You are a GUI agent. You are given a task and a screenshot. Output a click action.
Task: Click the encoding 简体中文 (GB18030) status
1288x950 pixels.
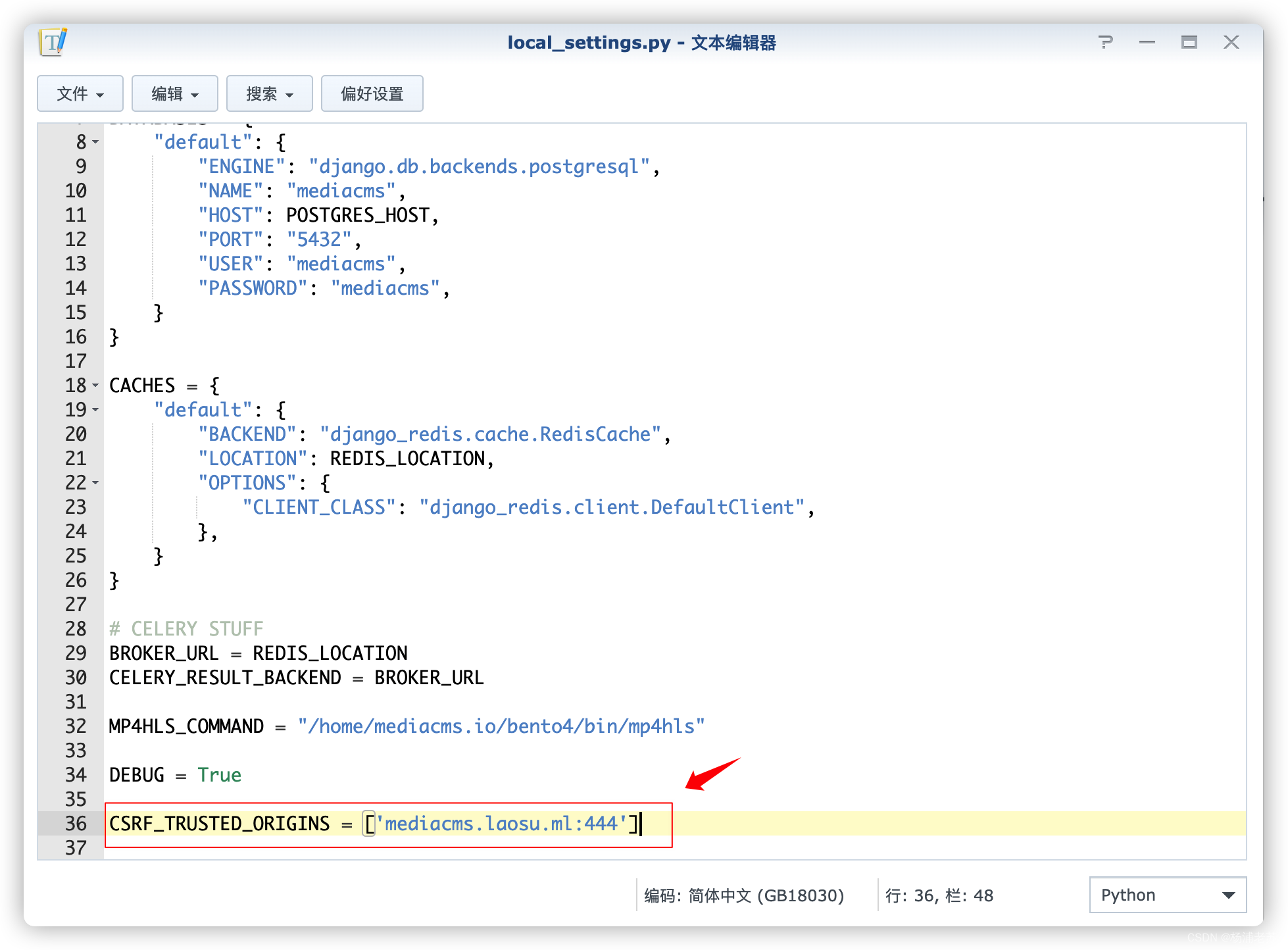click(744, 895)
